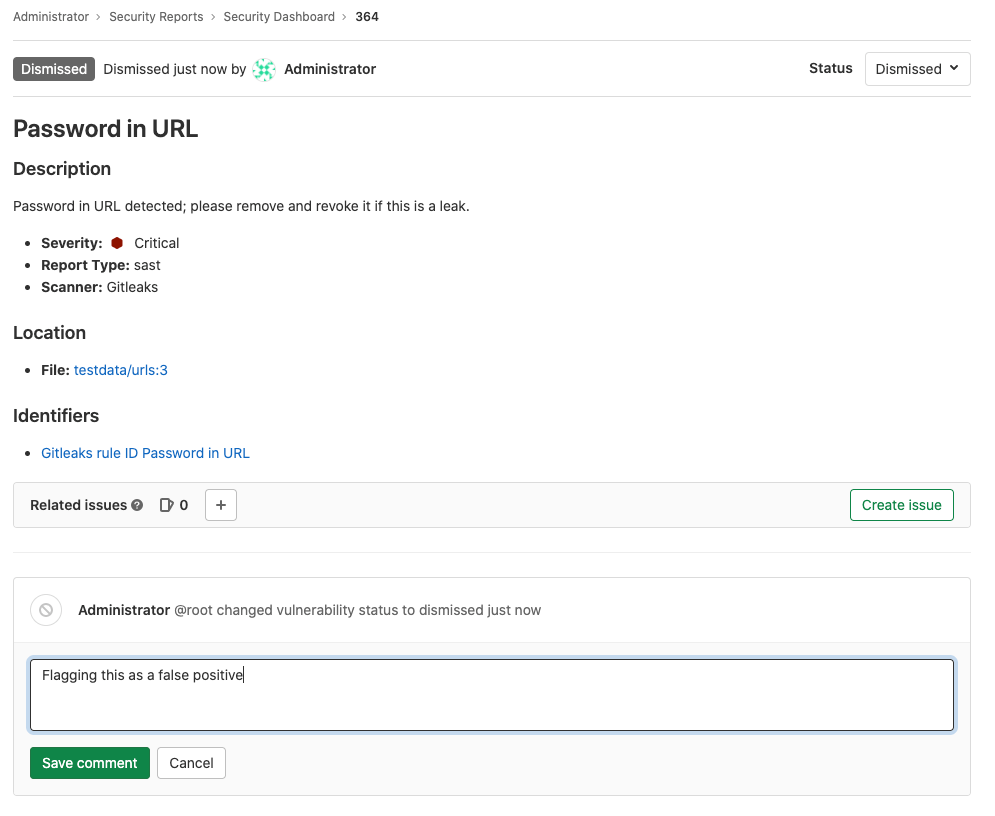995x816 pixels.
Task: Navigate to the Security Reports breadcrumb
Action: tap(156, 16)
